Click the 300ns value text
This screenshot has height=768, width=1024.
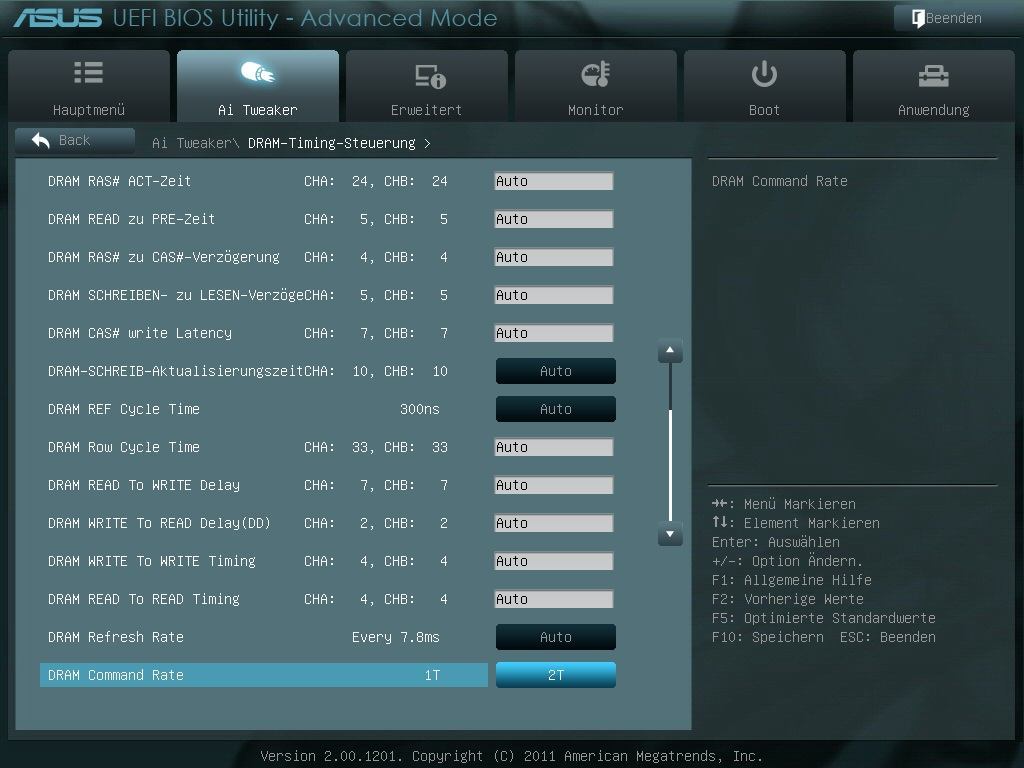point(419,409)
